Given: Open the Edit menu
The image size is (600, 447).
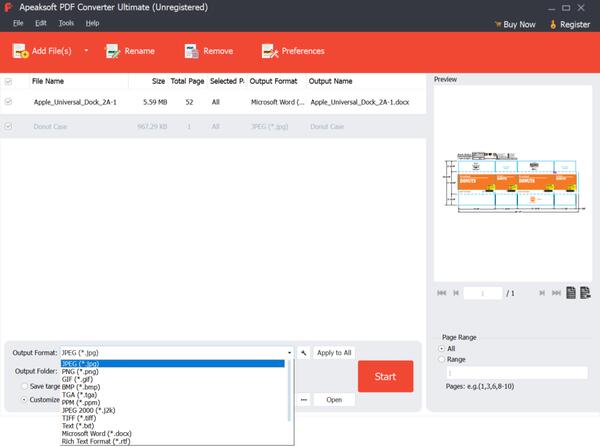Looking at the screenshot, I should (41, 22).
